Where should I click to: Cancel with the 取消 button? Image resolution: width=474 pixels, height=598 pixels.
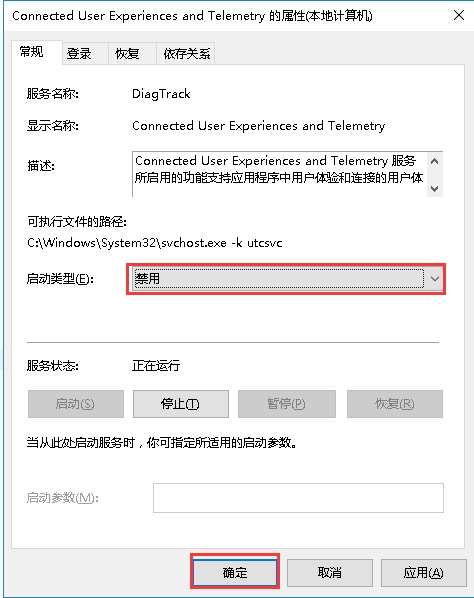point(329,572)
